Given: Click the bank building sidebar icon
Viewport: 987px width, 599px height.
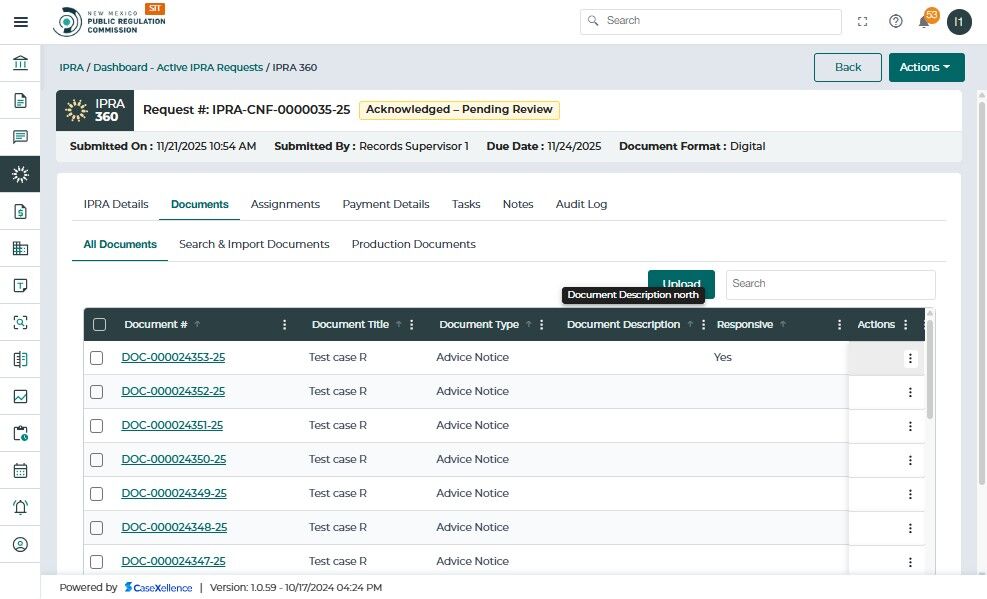Looking at the screenshot, I should pyautogui.click(x=20, y=64).
